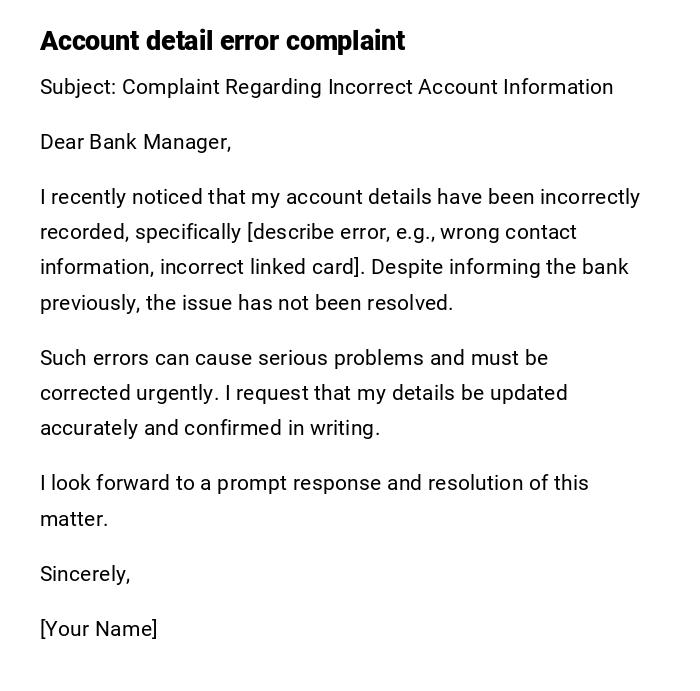Click the word "matter."
This screenshot has height=691, width=700.
pos(73,519)
